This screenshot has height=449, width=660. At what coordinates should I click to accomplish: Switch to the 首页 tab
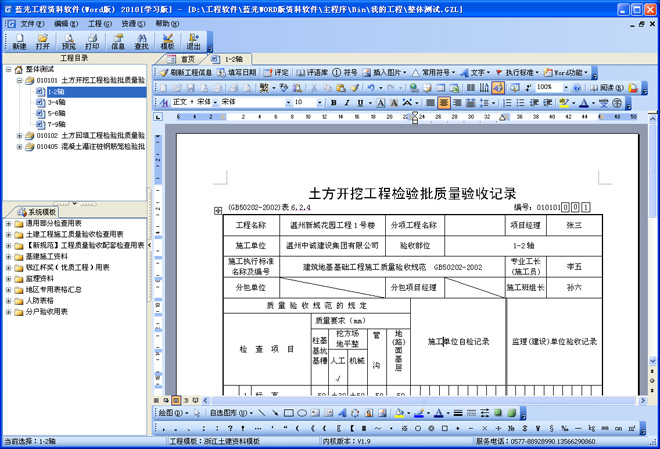[x=181, y=59]
